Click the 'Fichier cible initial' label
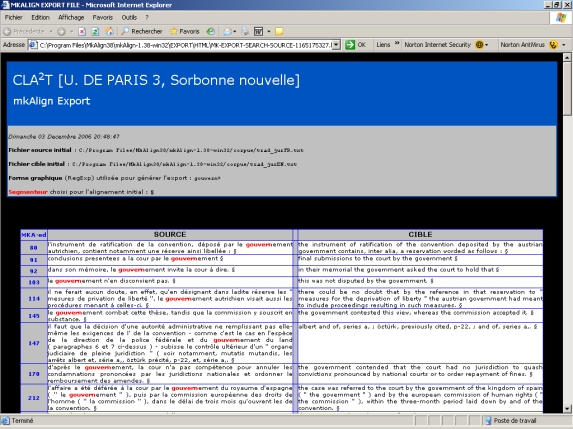Viewport: 573px width, 429px height. (x=37, y=164)
